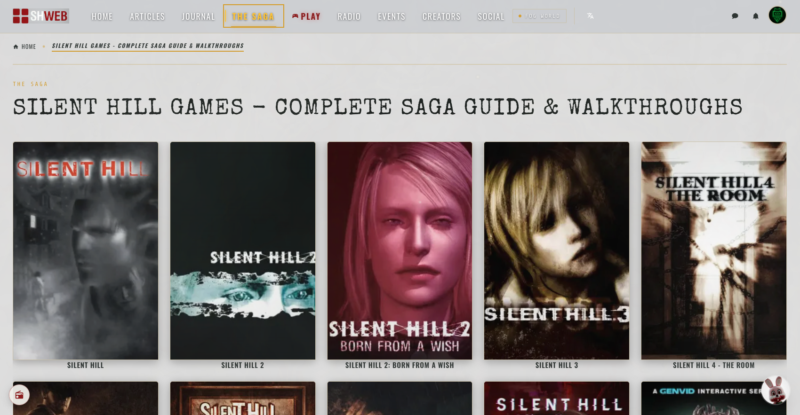This screenshot has width=800, height=415.
Task: Click the SHWEB logo
Action: 41,16
